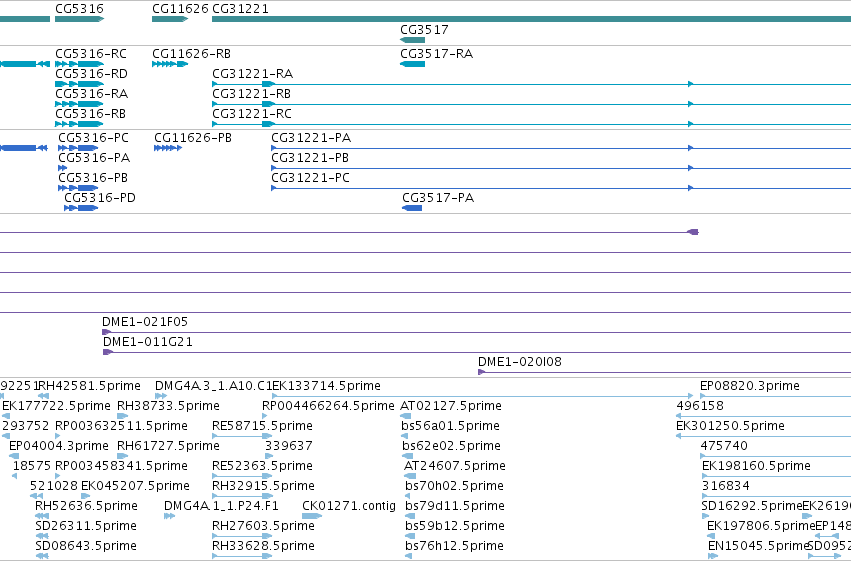851x561 pixels.
Task: Click the CG31221-RA transcript label
Action: pyautogui.click(x=252, y=74)
